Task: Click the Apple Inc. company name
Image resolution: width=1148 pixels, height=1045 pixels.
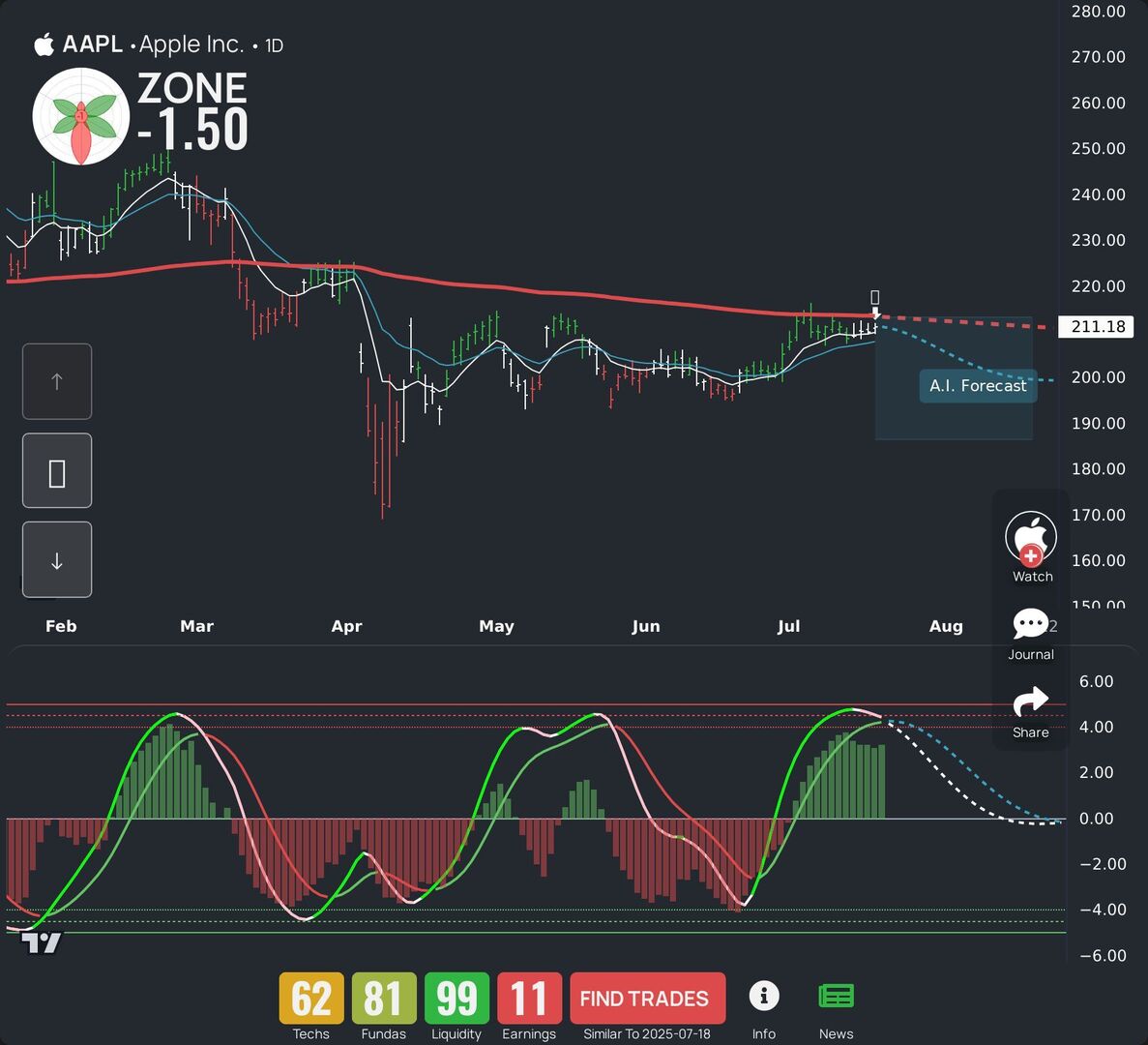Action: [191, 45]
